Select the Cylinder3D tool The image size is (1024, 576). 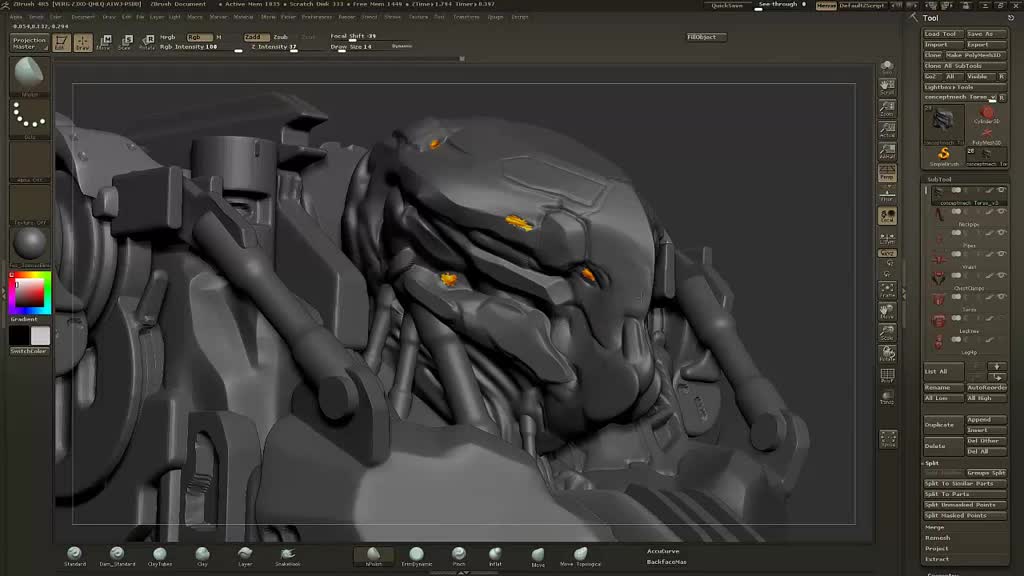987,114
